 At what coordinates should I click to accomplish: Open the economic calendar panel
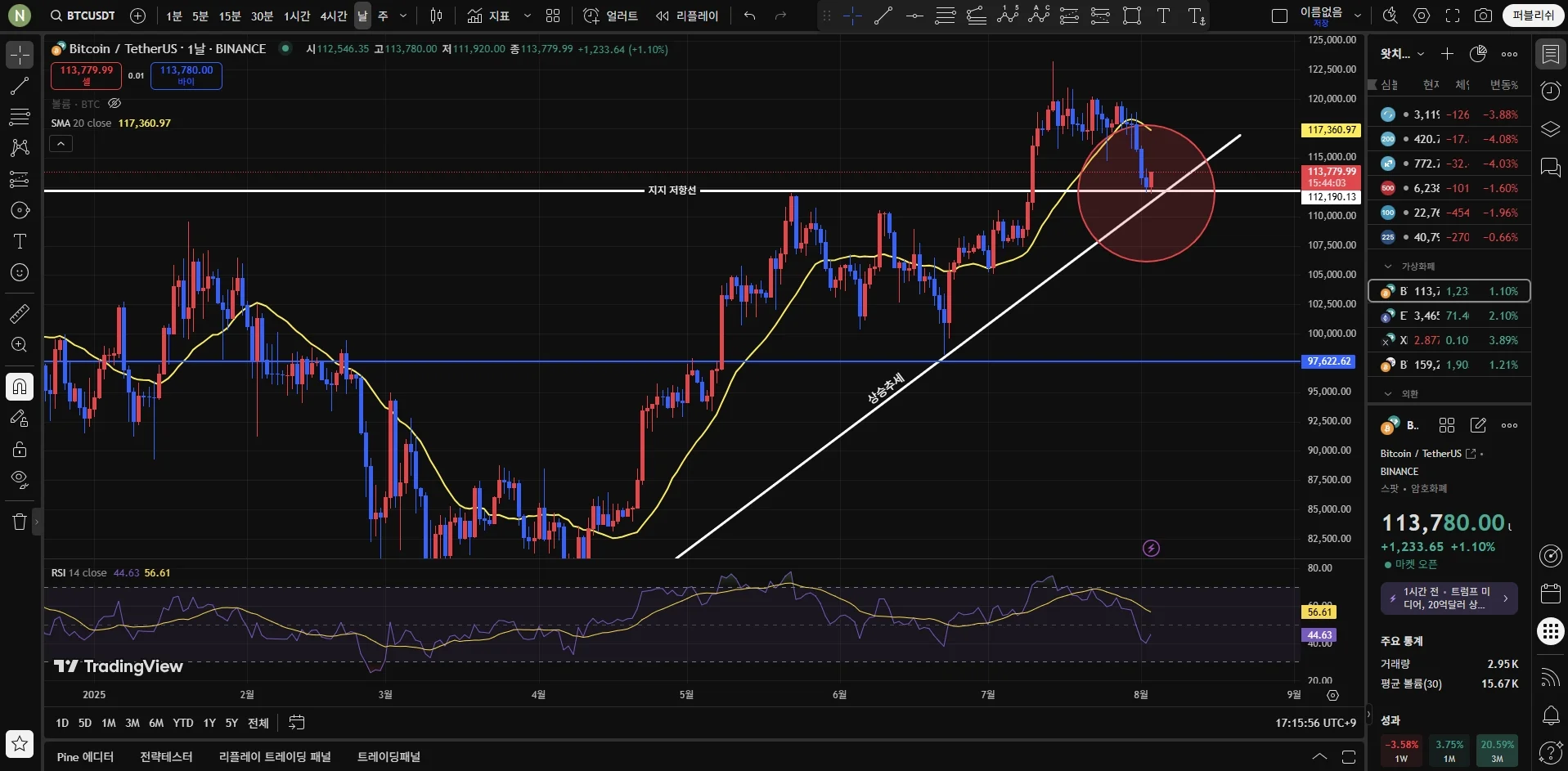click(x=1550, y=593)
